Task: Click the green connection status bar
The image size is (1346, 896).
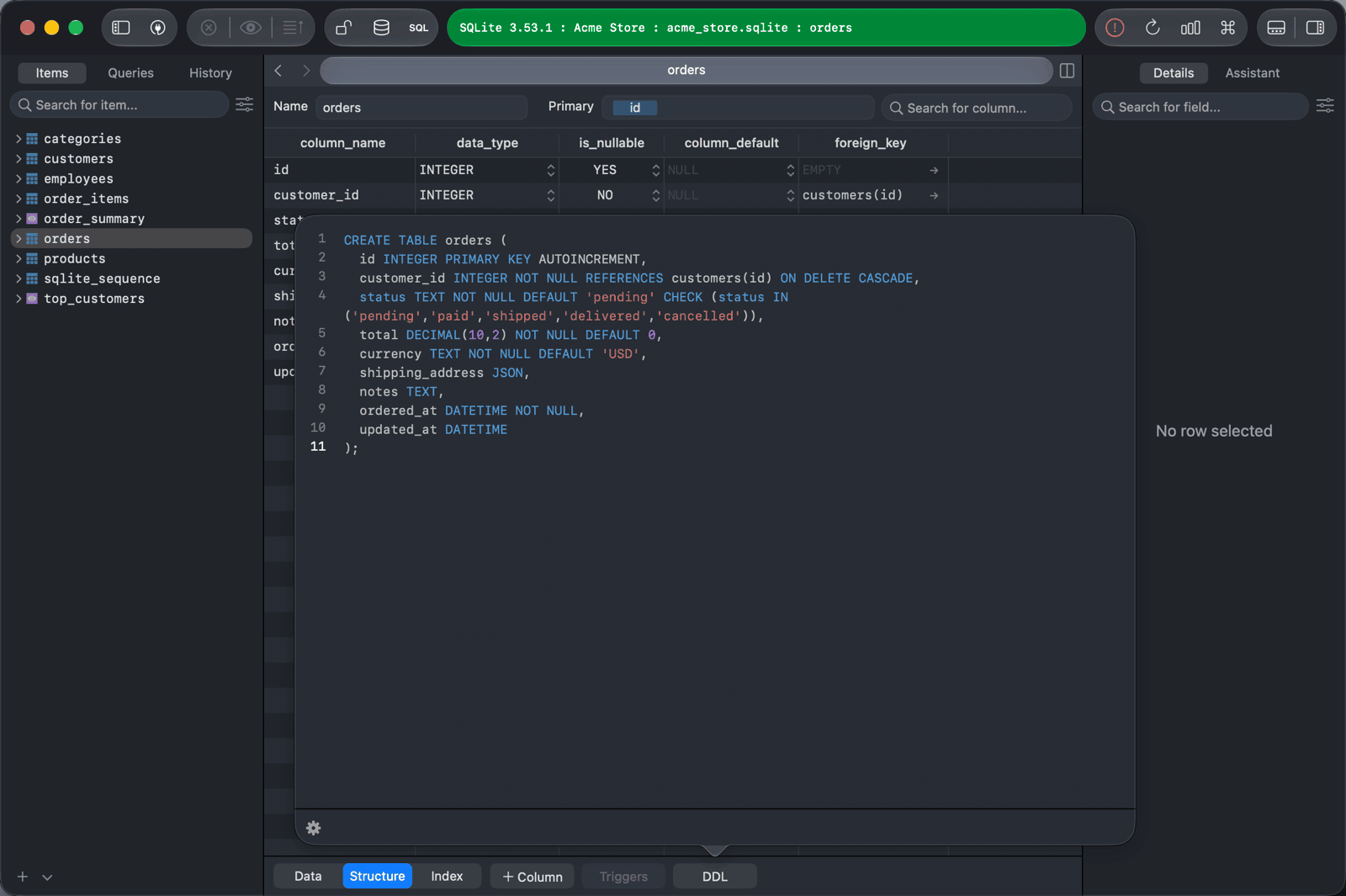Action: (x=766, y=28)
